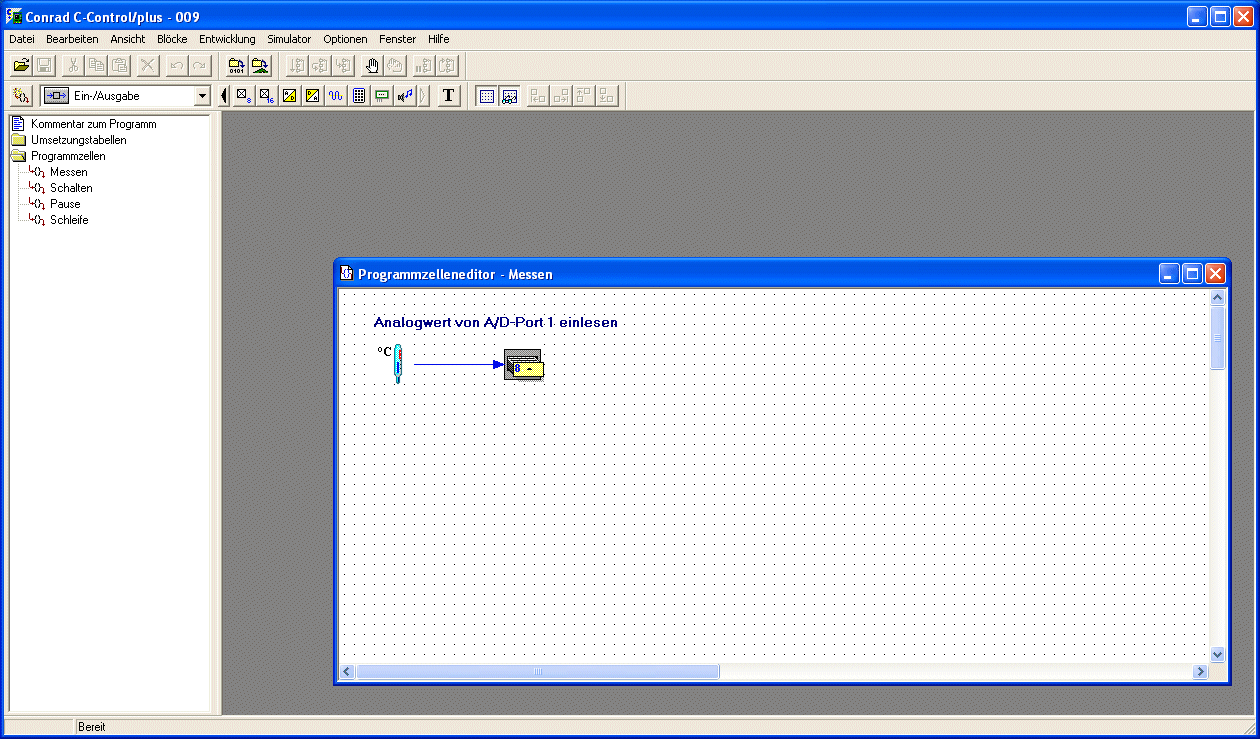
Task: Open the Simulator menu
Action: coord(289,39)
